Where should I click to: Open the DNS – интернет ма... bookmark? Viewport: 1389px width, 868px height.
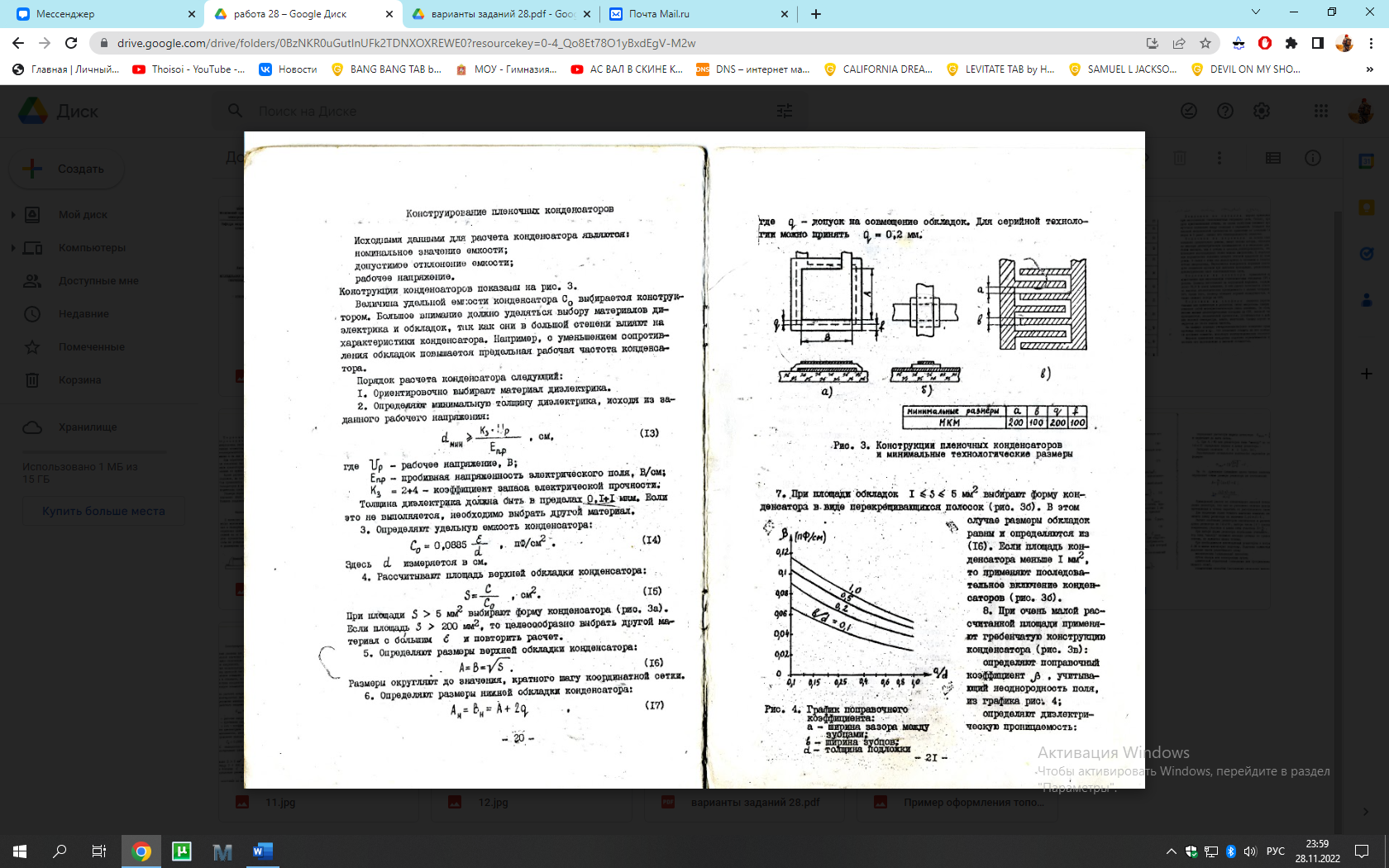(753, 69)
